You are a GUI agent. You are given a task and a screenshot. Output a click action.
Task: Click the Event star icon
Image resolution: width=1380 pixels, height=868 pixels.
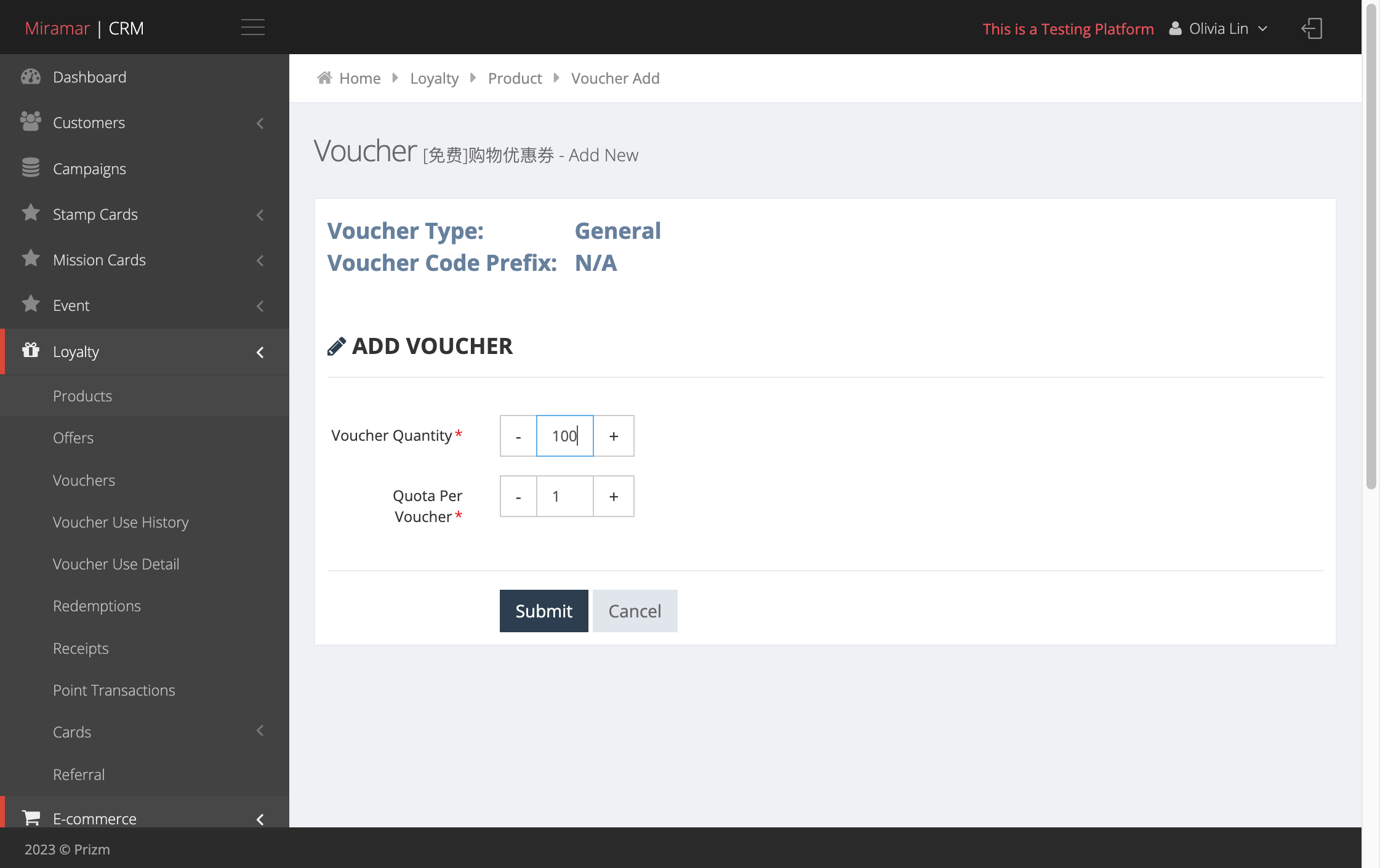[x=31, y=304]
